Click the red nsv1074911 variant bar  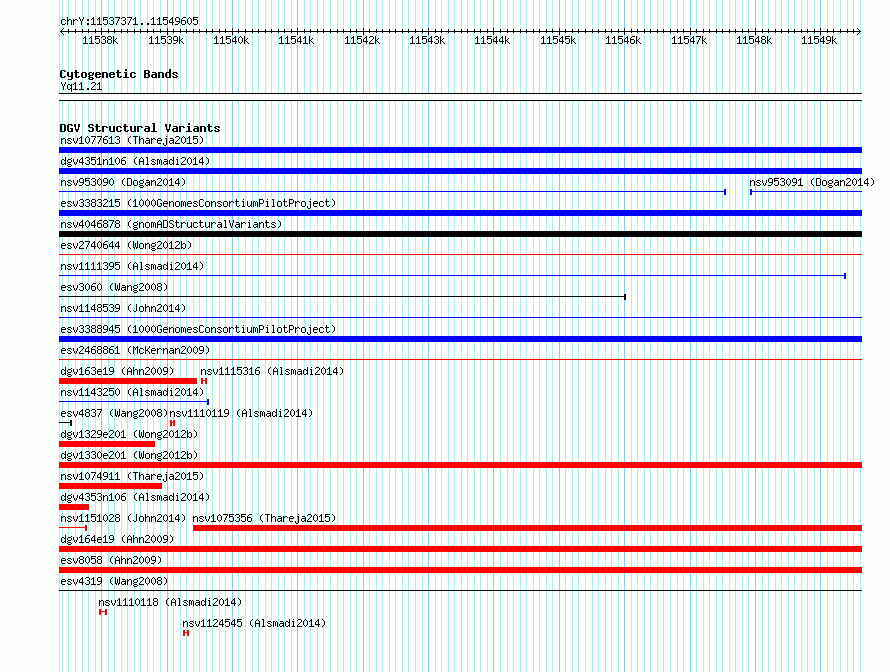[x=111, y=486]
